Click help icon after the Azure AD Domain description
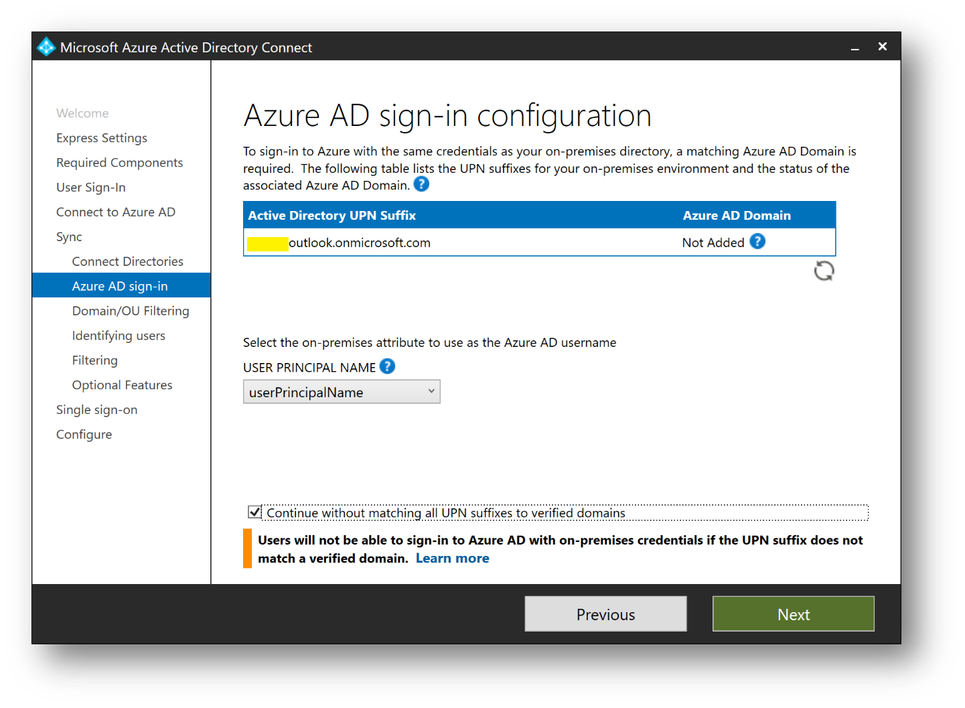The width and height of the screenshot is (965, 708). (x=422, y=185)
